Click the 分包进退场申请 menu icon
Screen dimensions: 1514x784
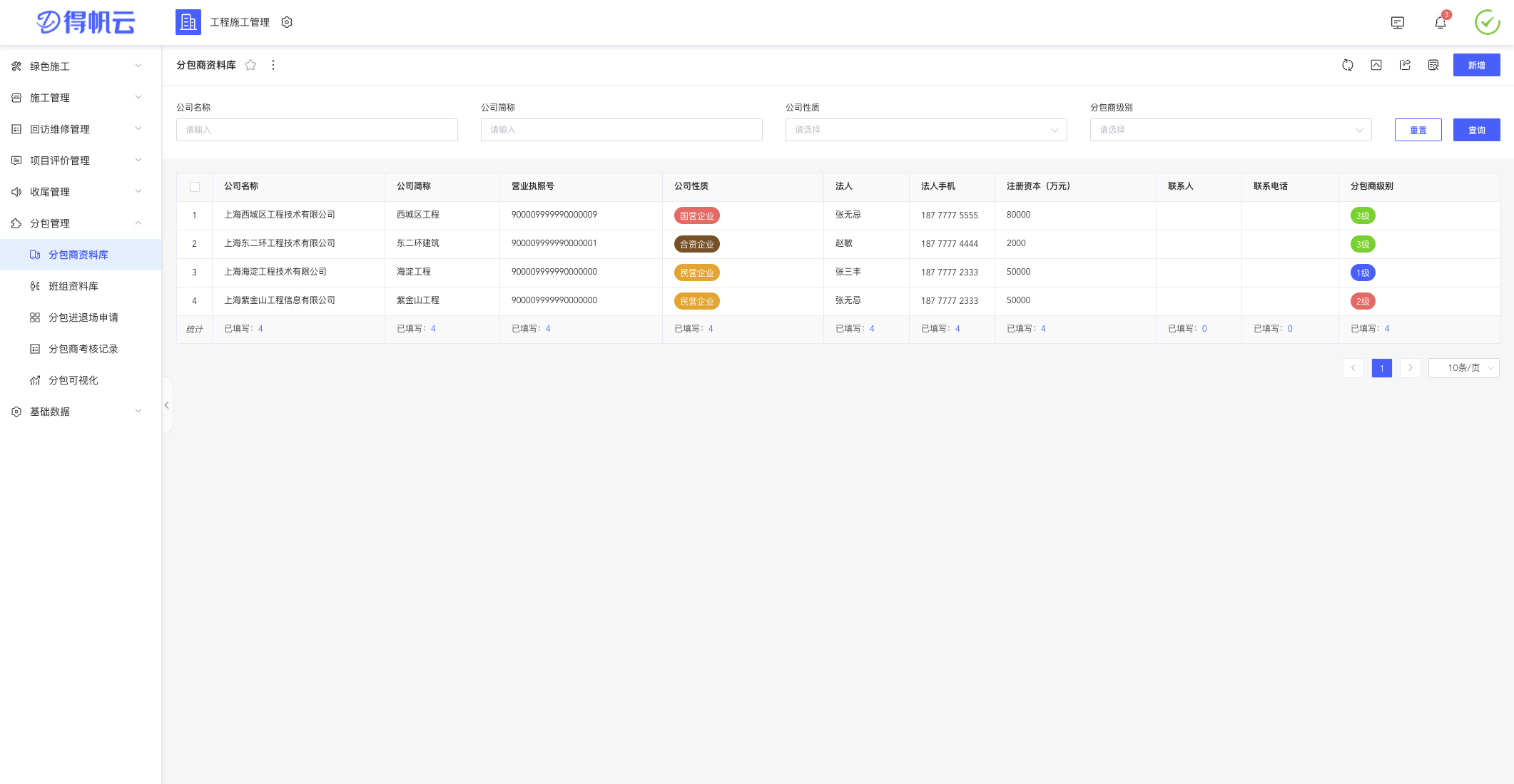click(35, 317)
